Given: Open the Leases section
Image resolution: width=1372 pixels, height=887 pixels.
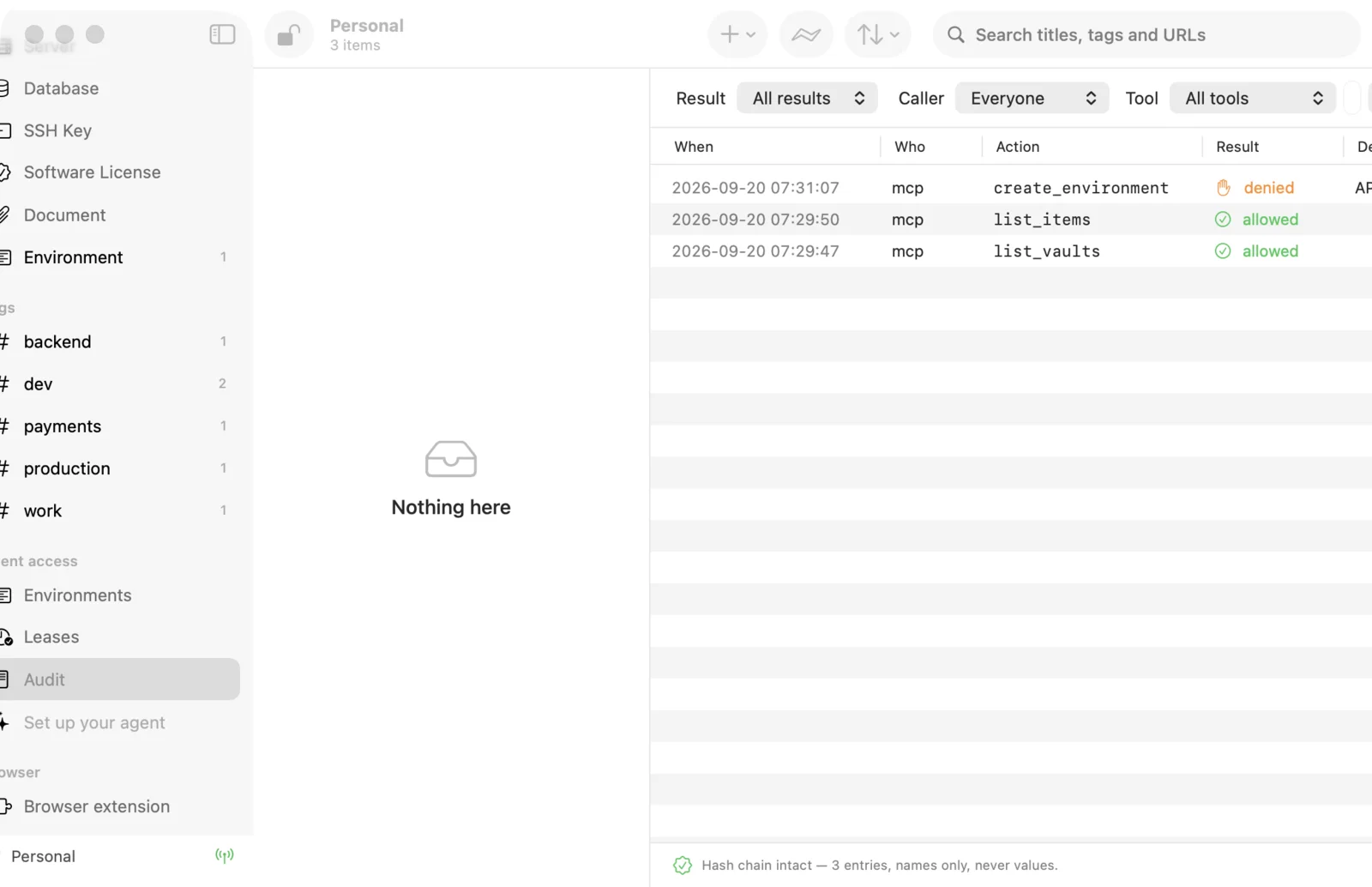Looking at the screenshot, I should pyautogui.click(x=120, y=637).
